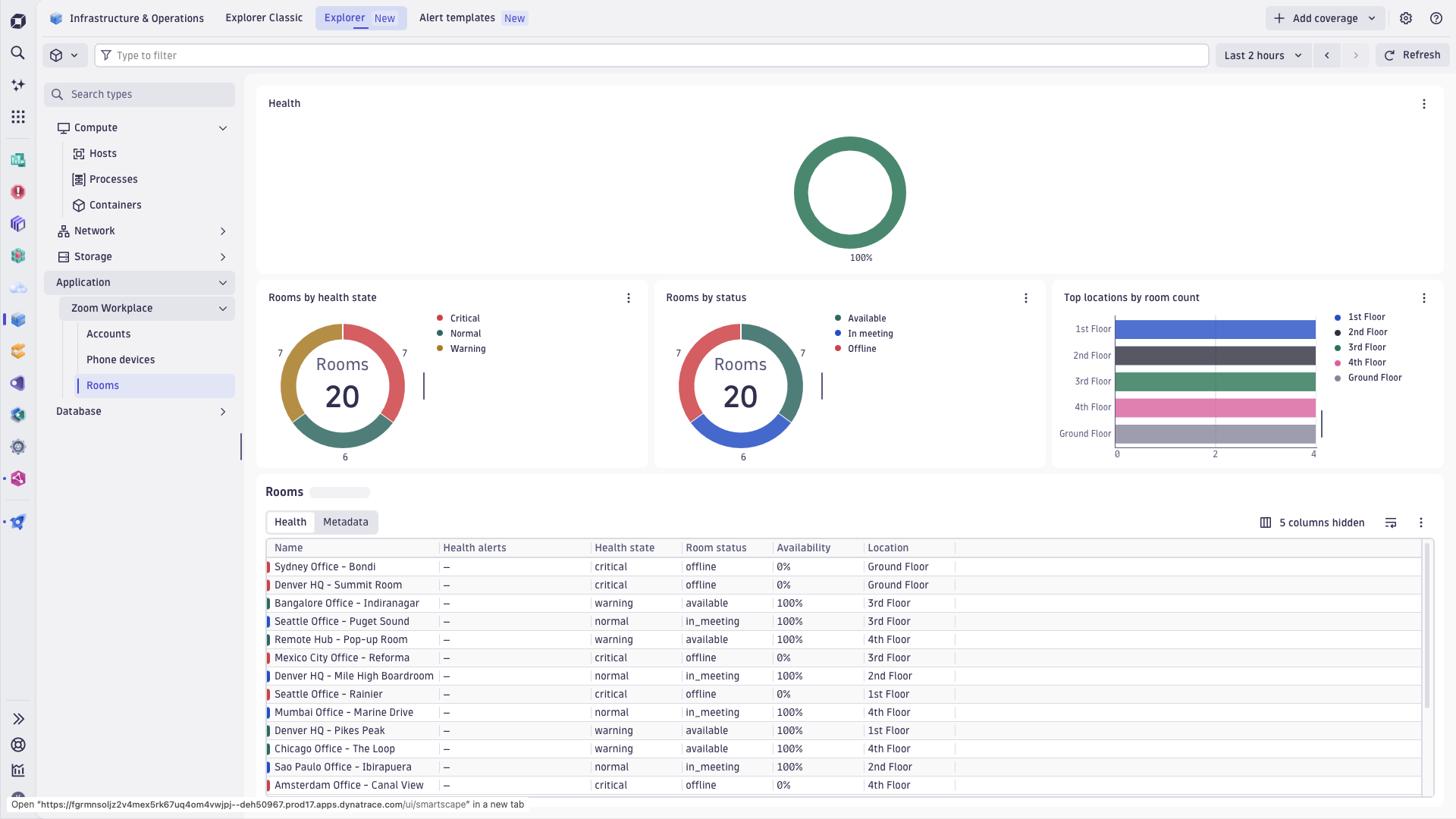Switch to the Metadata table tab
The image size is (1456, 819).
346,522
